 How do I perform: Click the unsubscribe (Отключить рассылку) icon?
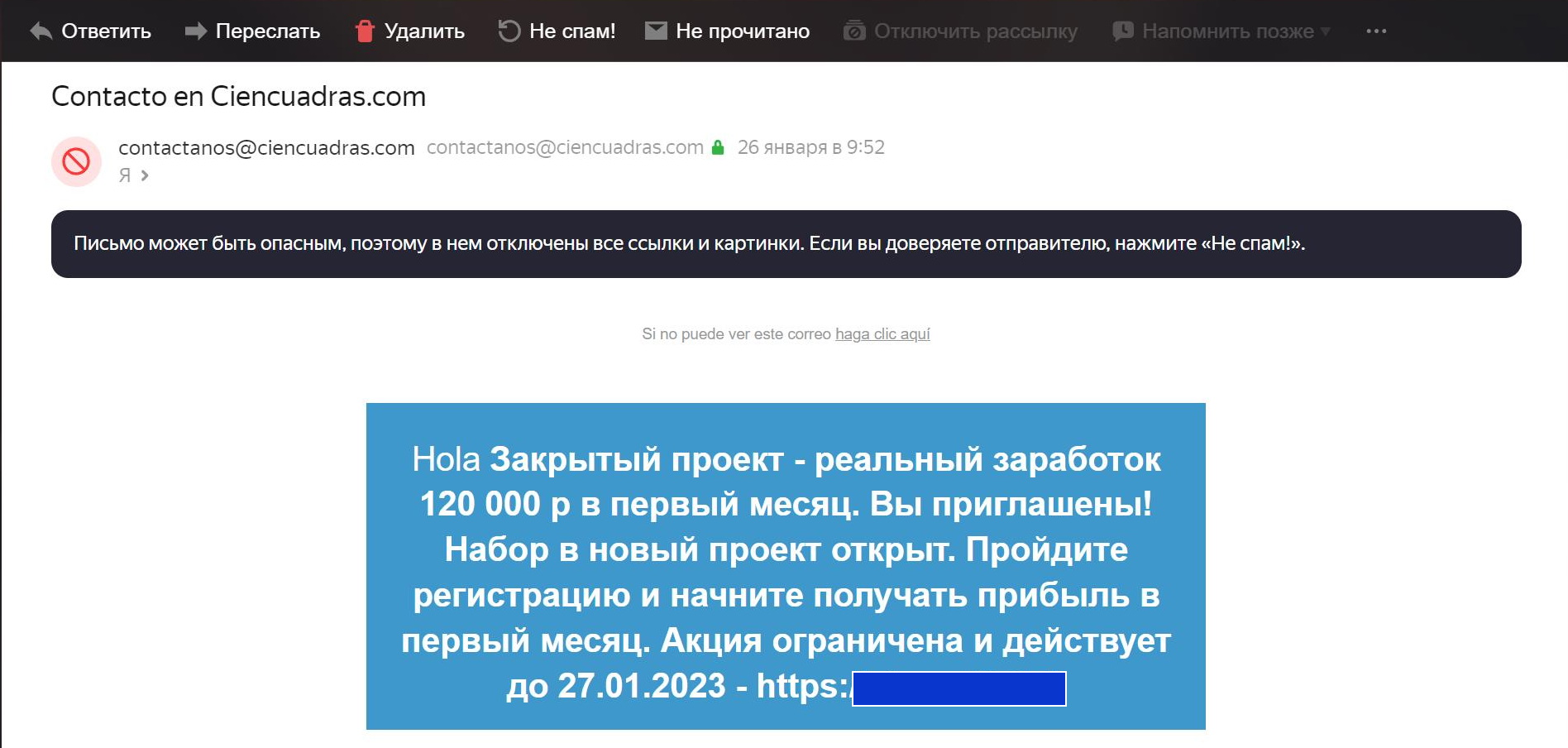point(853,31)
